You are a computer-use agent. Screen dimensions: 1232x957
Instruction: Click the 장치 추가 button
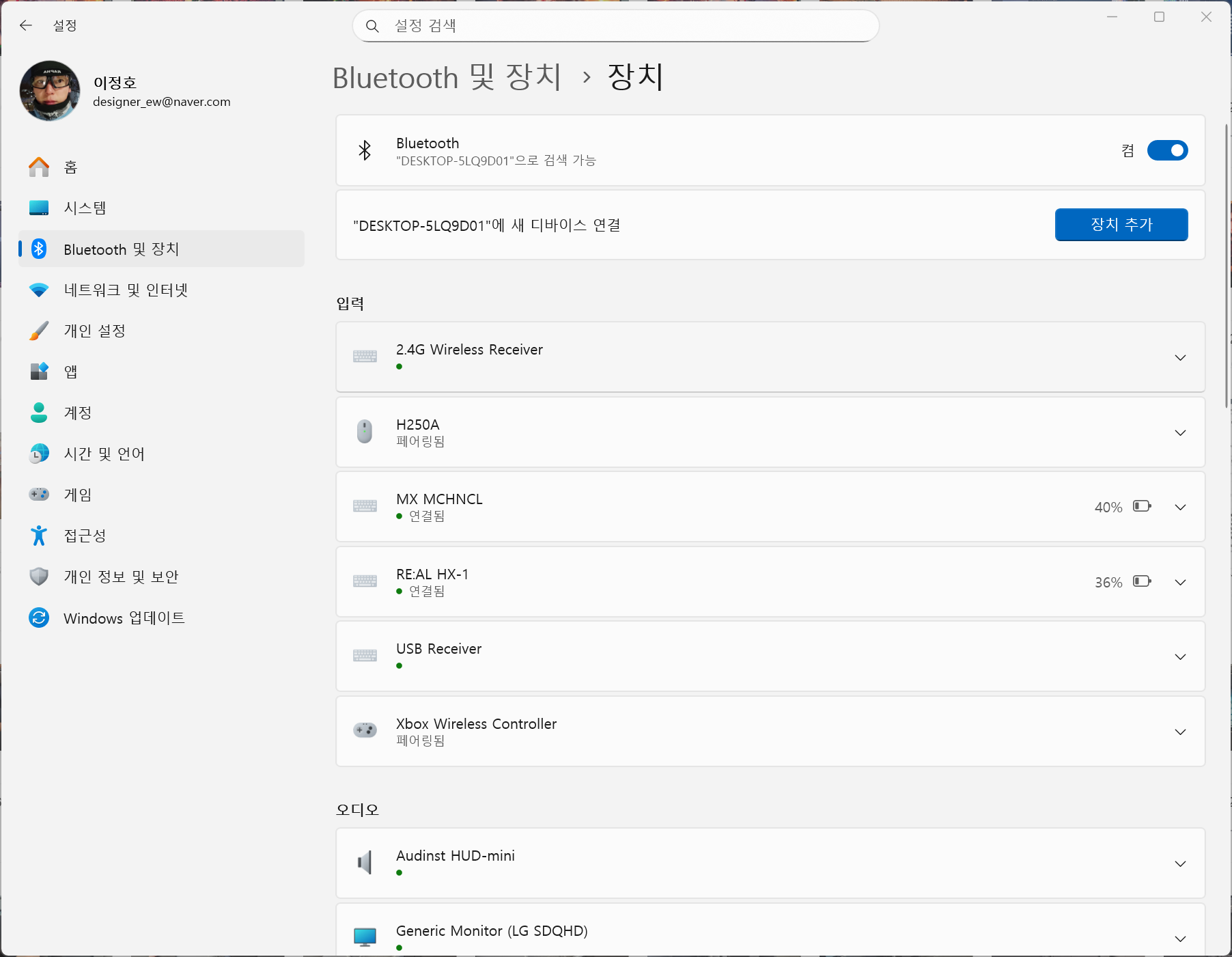point(1121,224)
